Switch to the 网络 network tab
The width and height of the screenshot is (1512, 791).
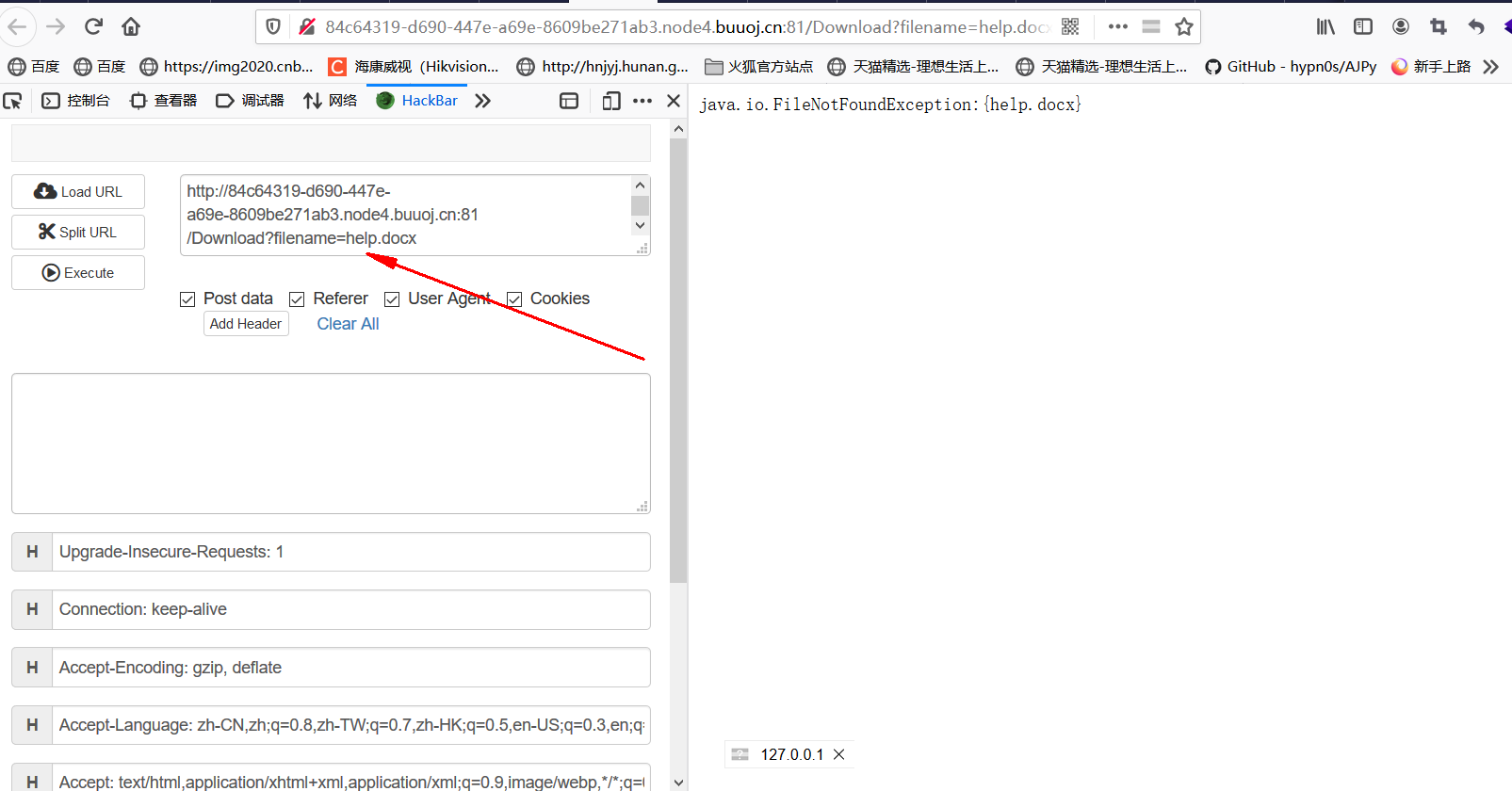(330, 101)
